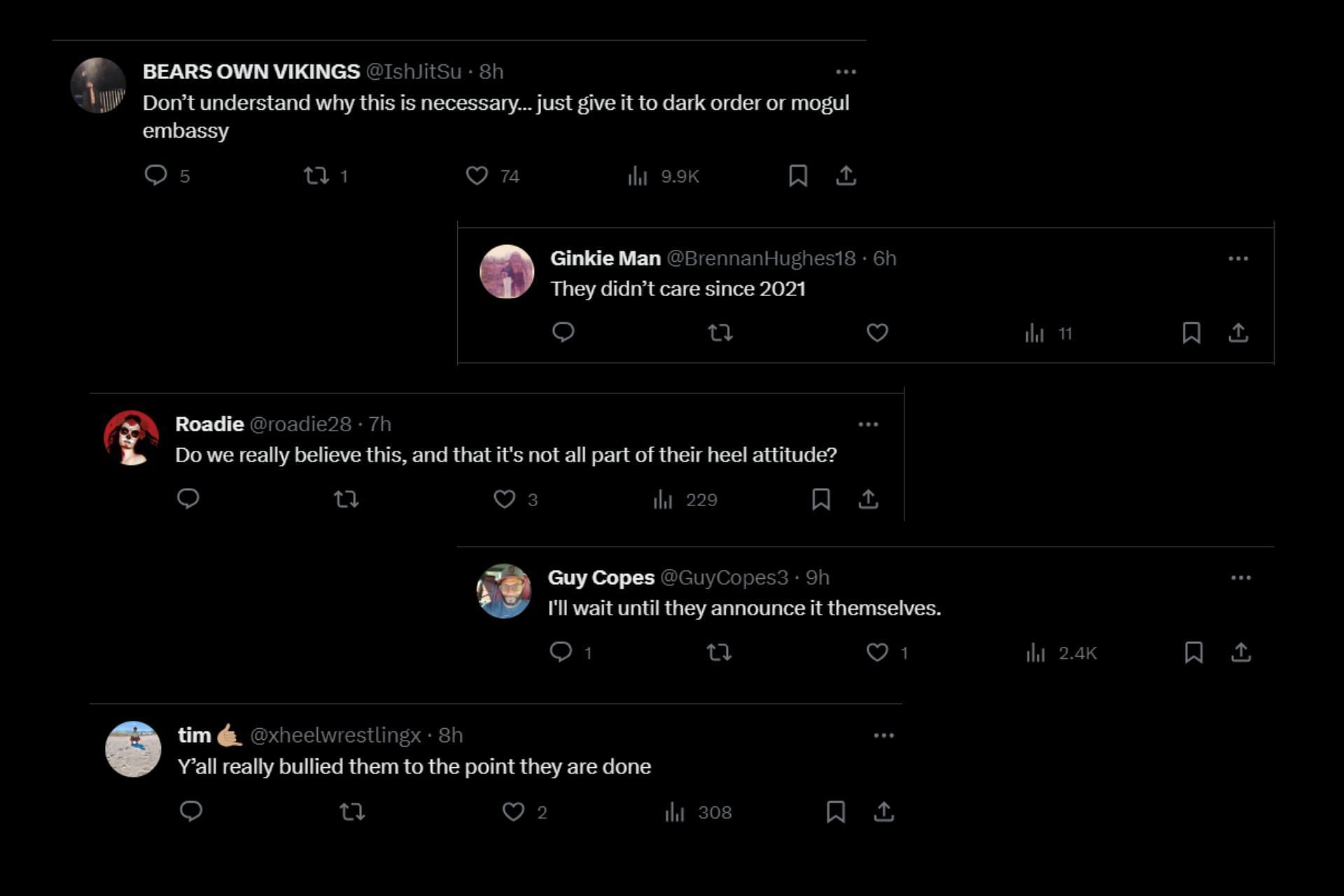The height and width of the screenshot is (896, 1344).
Task: View analytics on tim's tweet
Action: coord(675,812)
